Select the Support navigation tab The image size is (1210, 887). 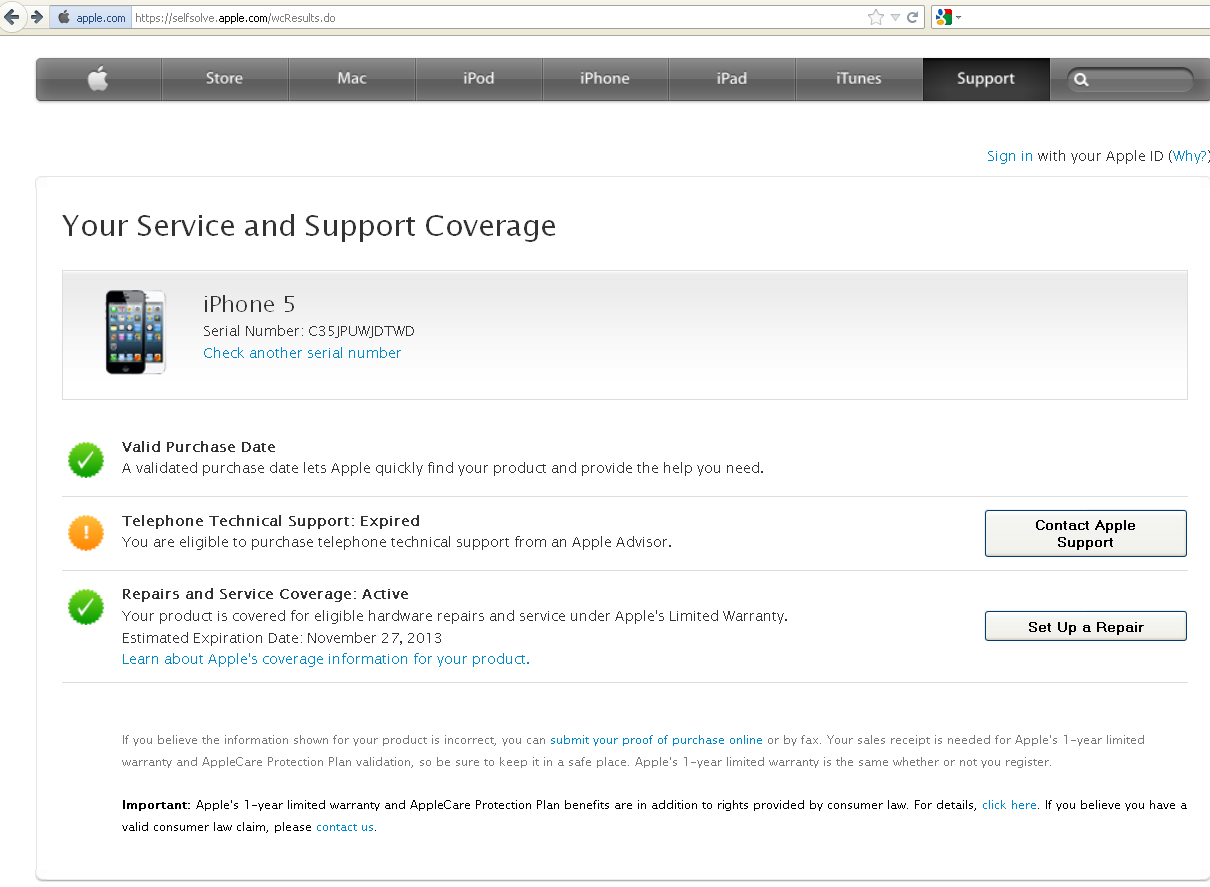tap(985, 79)
